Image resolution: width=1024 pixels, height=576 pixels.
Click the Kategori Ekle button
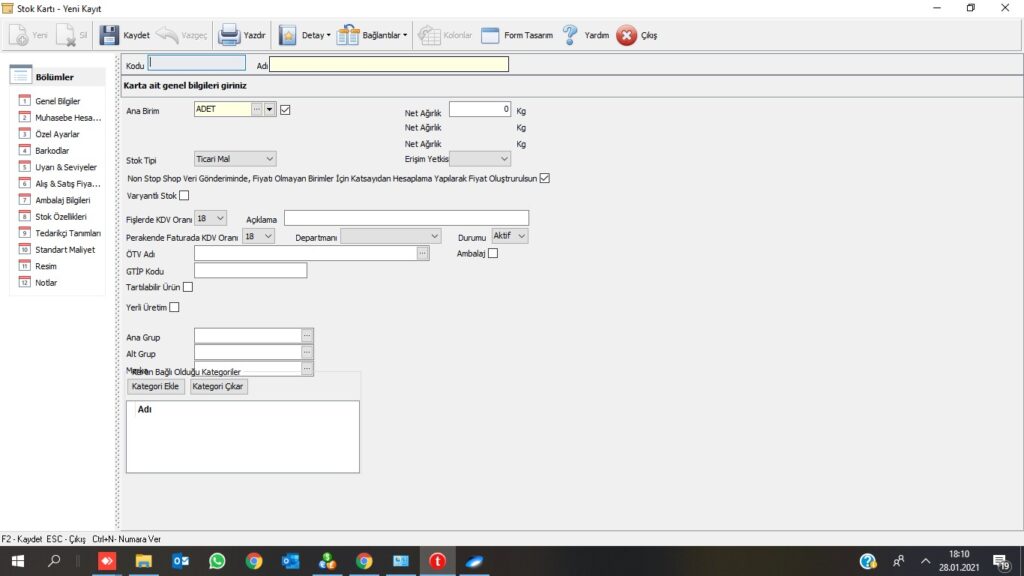(155, 386)
